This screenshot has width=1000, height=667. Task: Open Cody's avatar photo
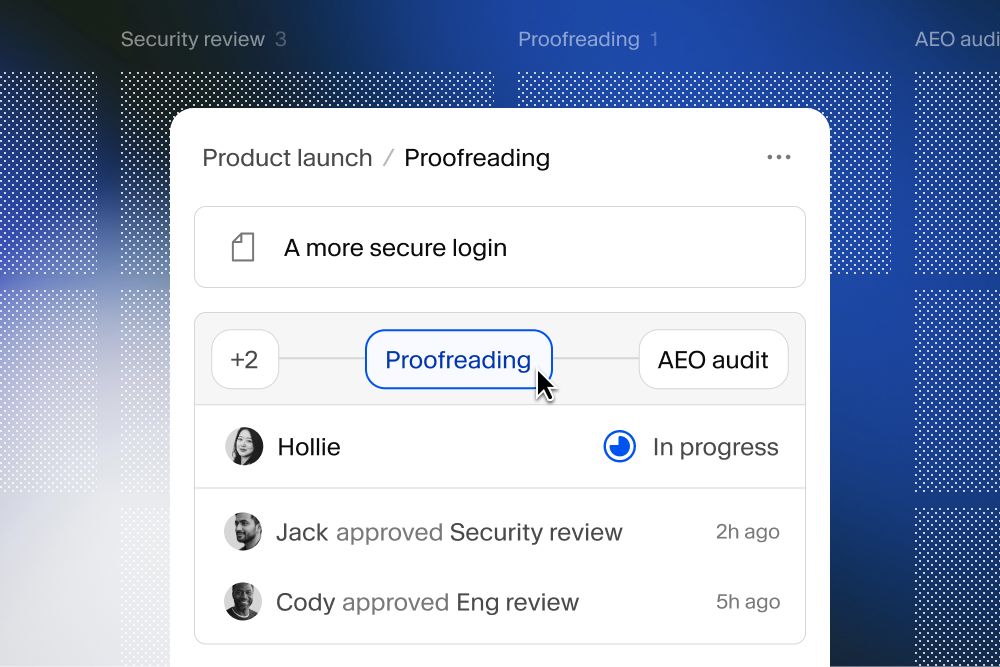(243, 601)
